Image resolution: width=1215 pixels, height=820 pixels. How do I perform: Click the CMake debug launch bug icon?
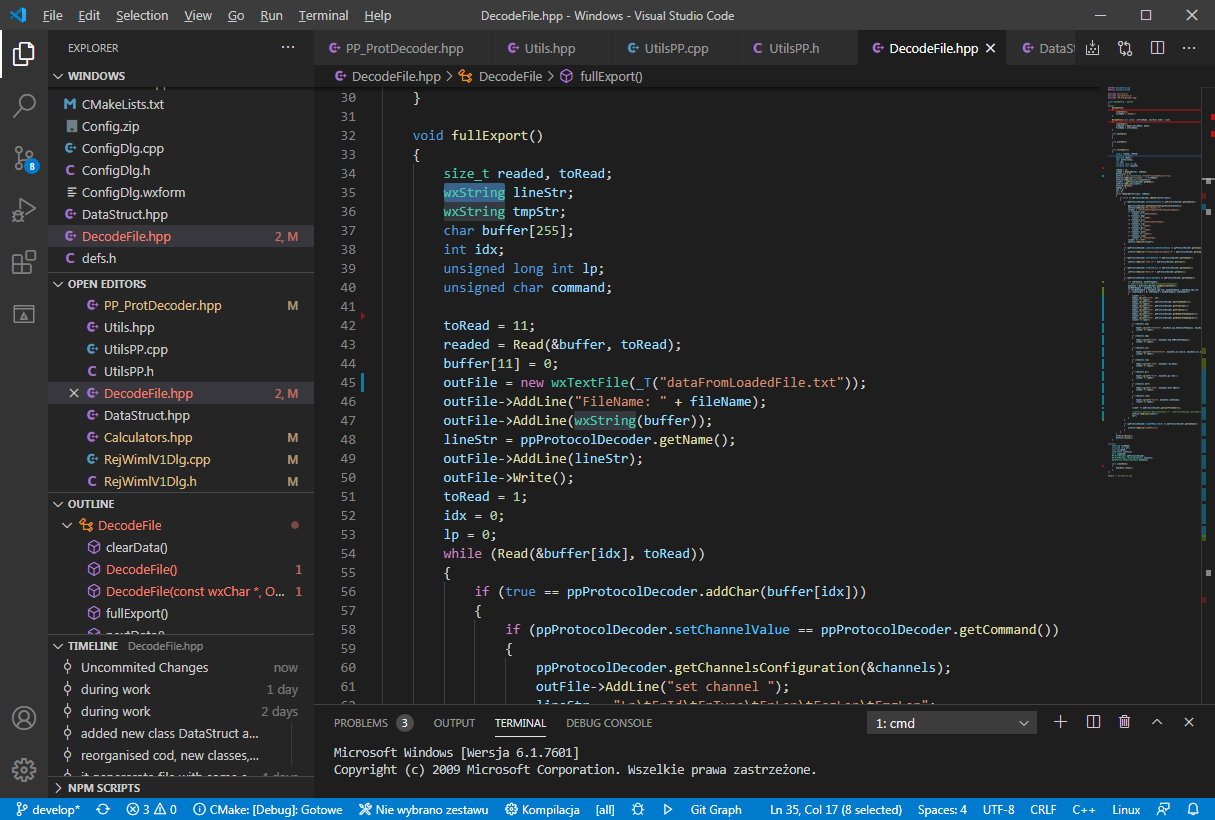coord(638,810)
